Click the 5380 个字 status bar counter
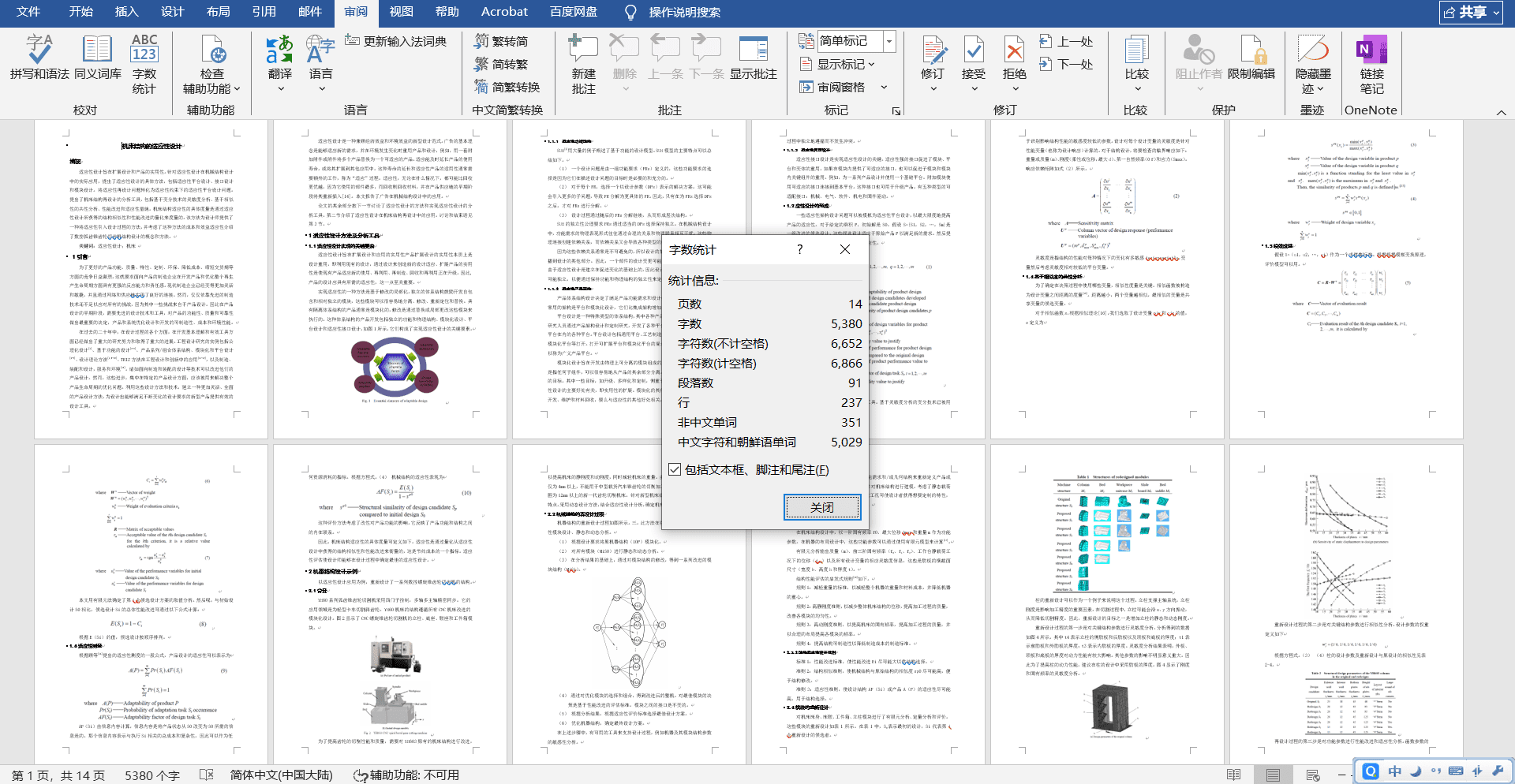Viewport: 1515px width, 784px height. point(152,775)
